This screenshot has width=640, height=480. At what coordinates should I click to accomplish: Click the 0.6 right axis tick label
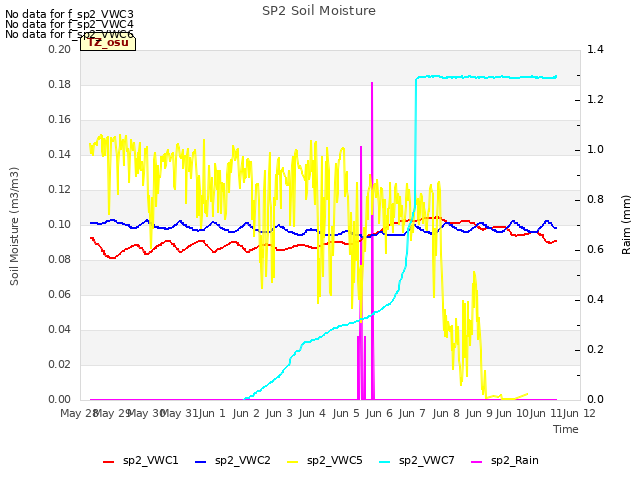coord(595,249)
